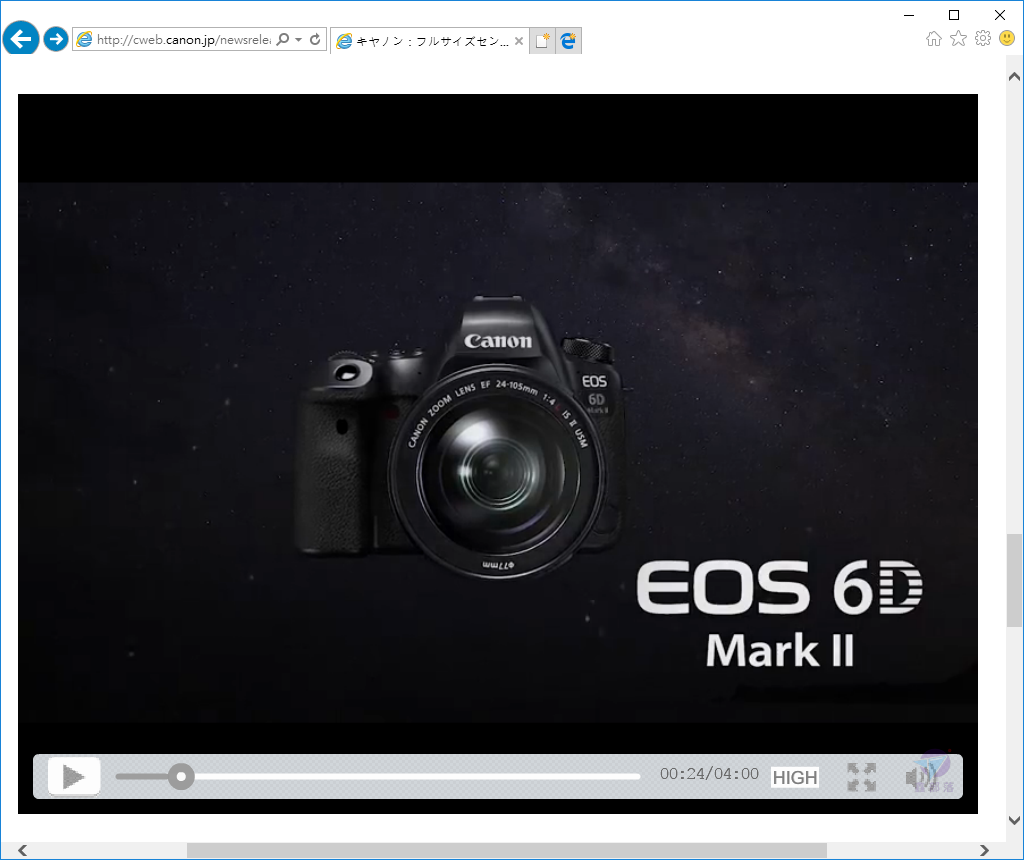Click the video seek bar knob

181,776
